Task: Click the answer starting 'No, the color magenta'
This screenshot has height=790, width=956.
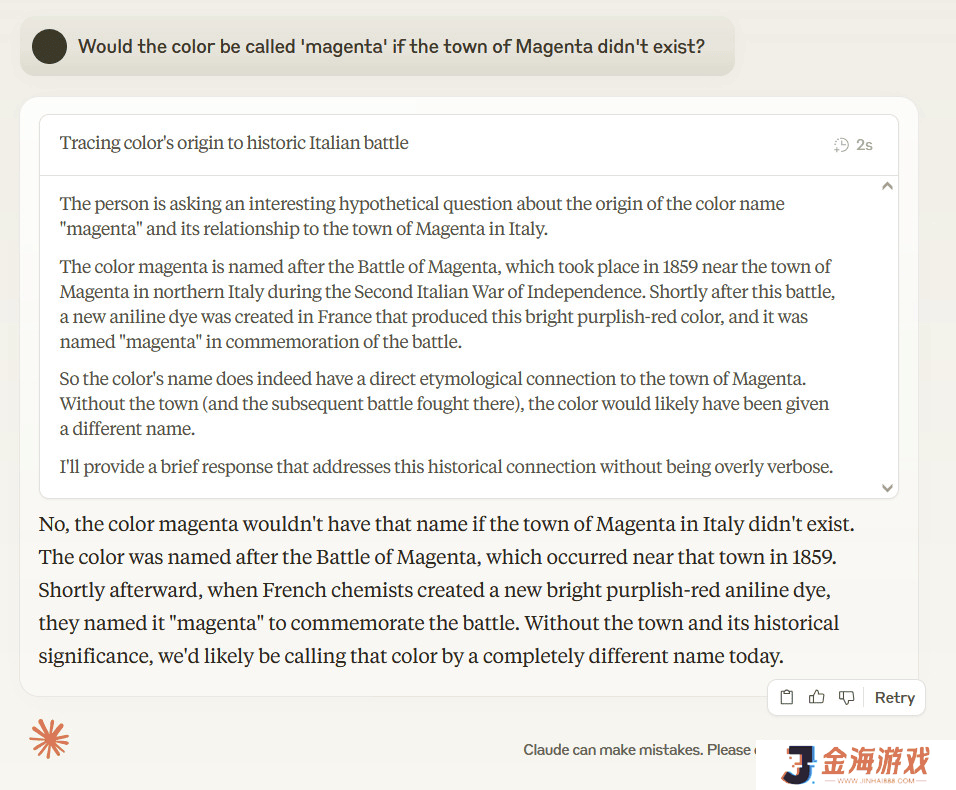Action: point(446,589)
